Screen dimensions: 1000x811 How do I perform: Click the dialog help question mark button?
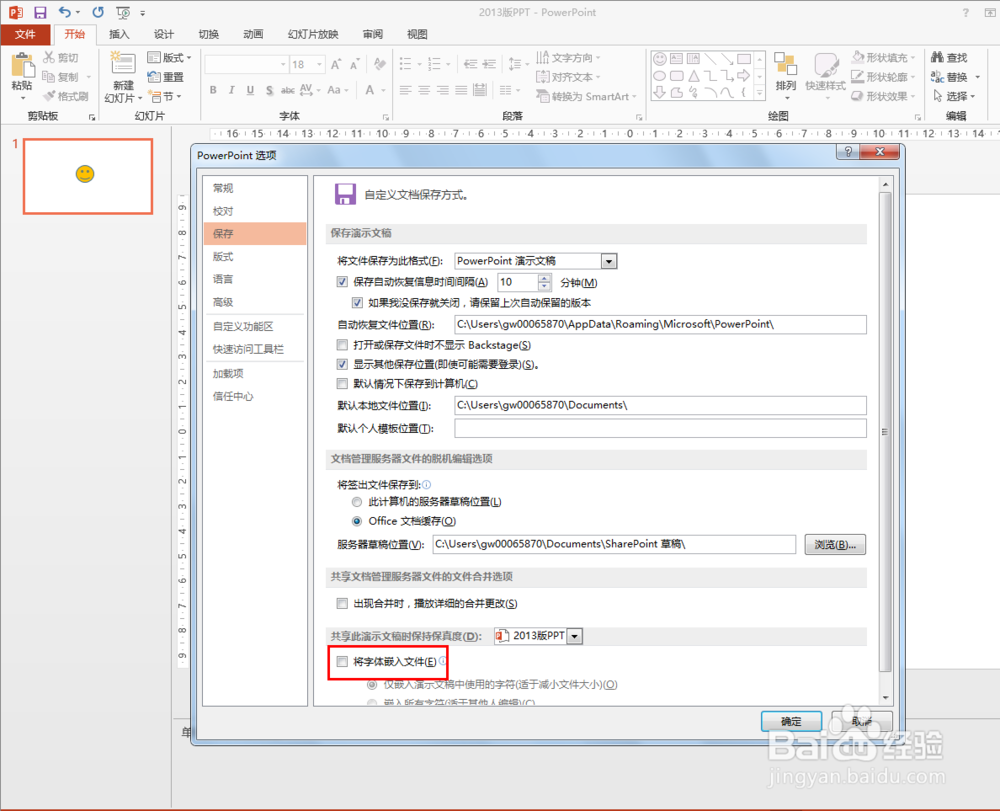(848, 152)
